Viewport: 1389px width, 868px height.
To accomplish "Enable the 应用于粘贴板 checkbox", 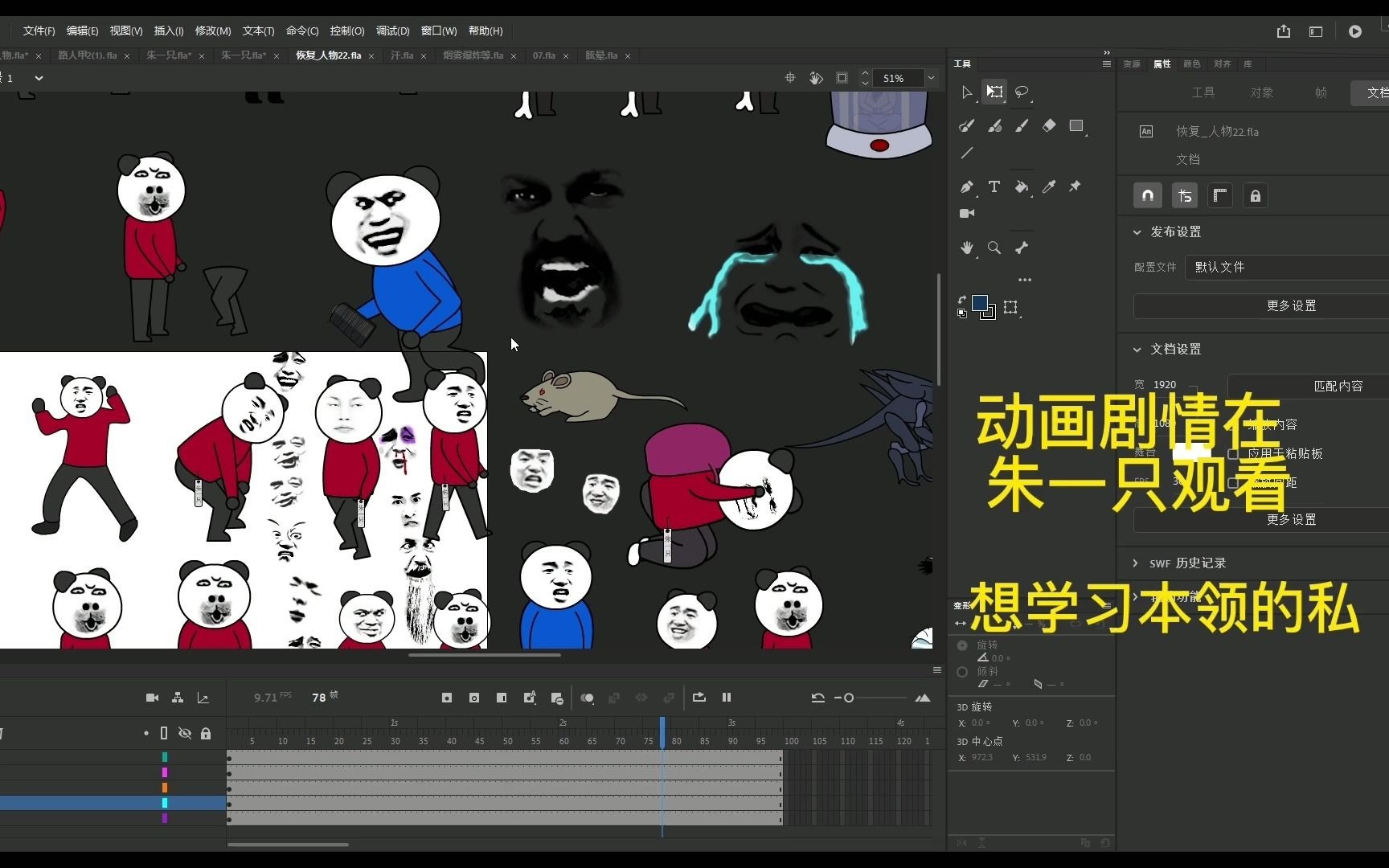I will click(x=1233, y=454).
